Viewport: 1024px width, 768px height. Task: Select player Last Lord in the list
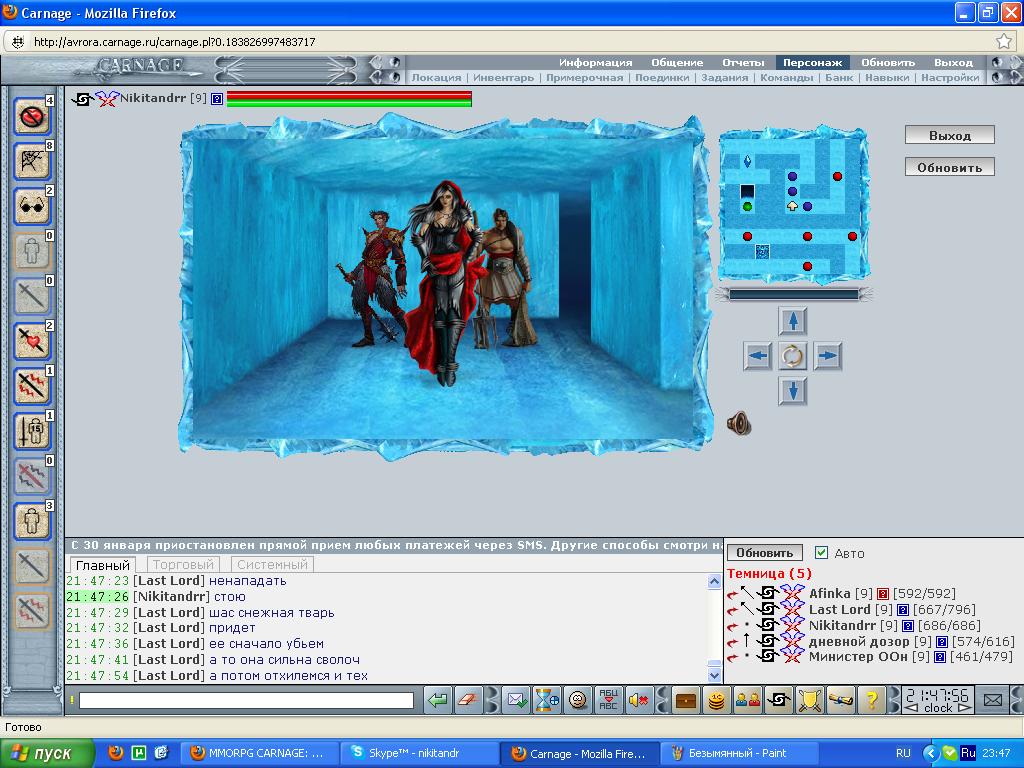(x=840, y=609)
